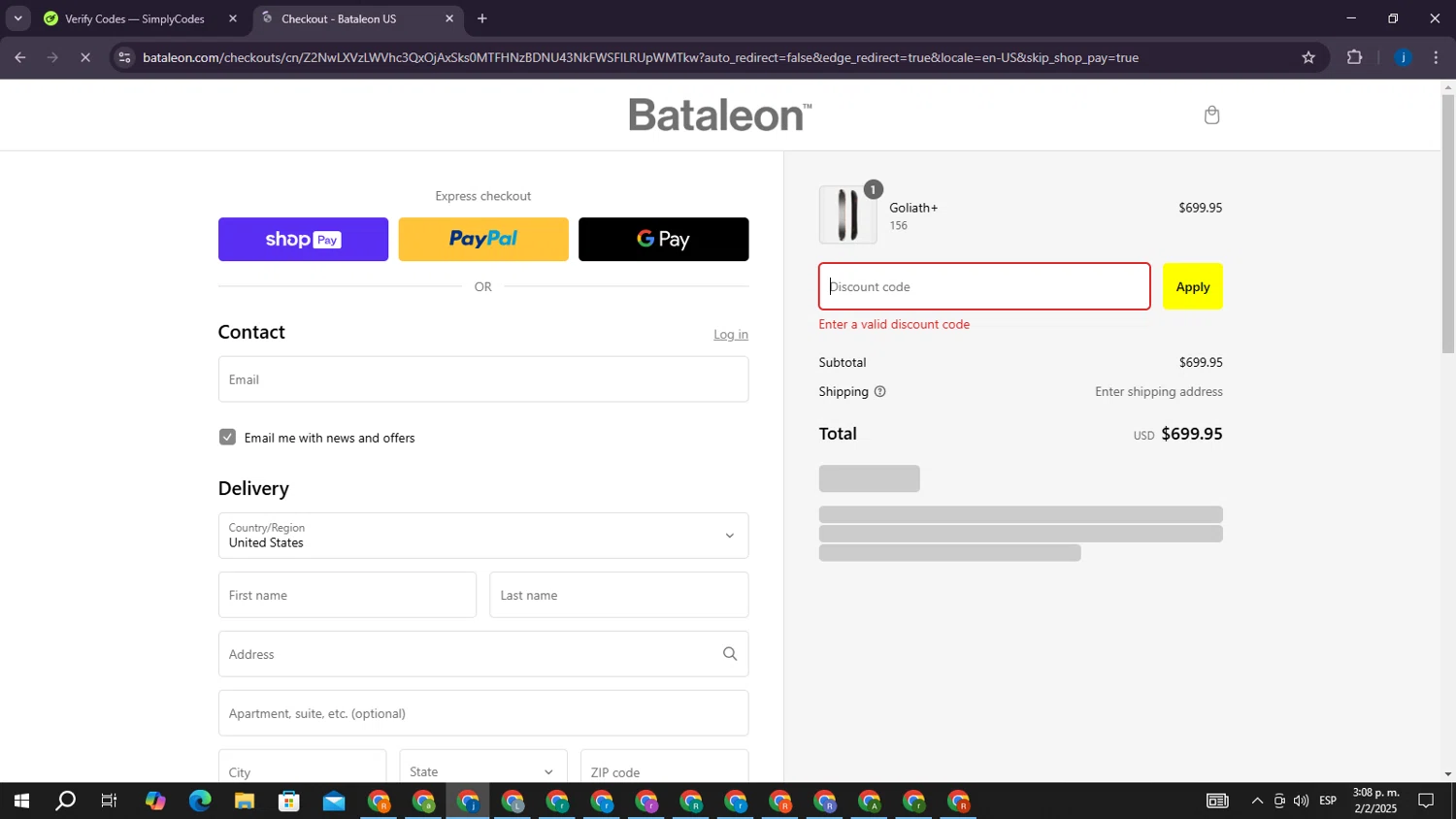Stop loading the page
The image size is (1456, 819).
85,57
